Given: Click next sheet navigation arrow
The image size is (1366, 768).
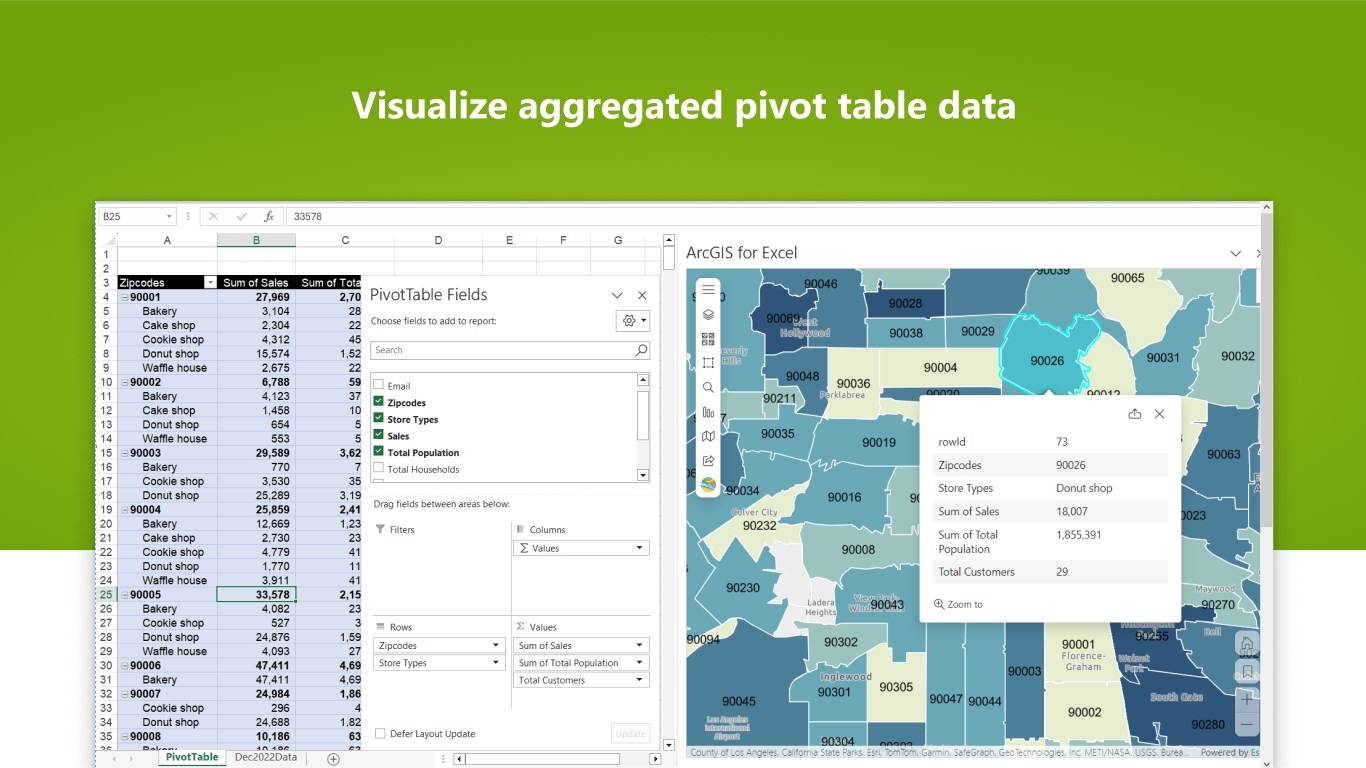Looking at the screenshot, I should coord(131,758).
